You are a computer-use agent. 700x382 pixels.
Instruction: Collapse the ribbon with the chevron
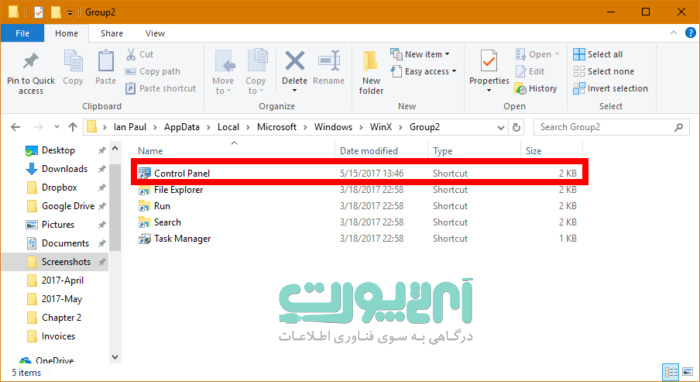pyautogui.click(x=673, y=33)
